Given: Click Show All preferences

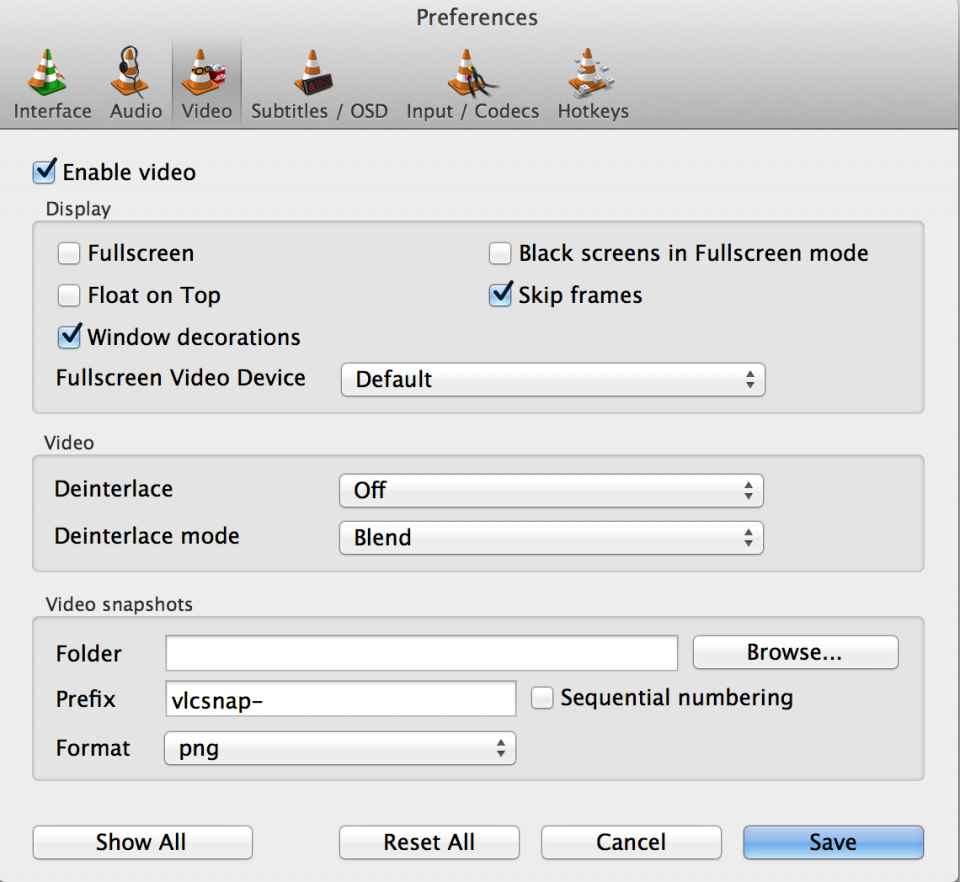Looking at the screenshot, I should pyautogui.click(x=142, y=842).
